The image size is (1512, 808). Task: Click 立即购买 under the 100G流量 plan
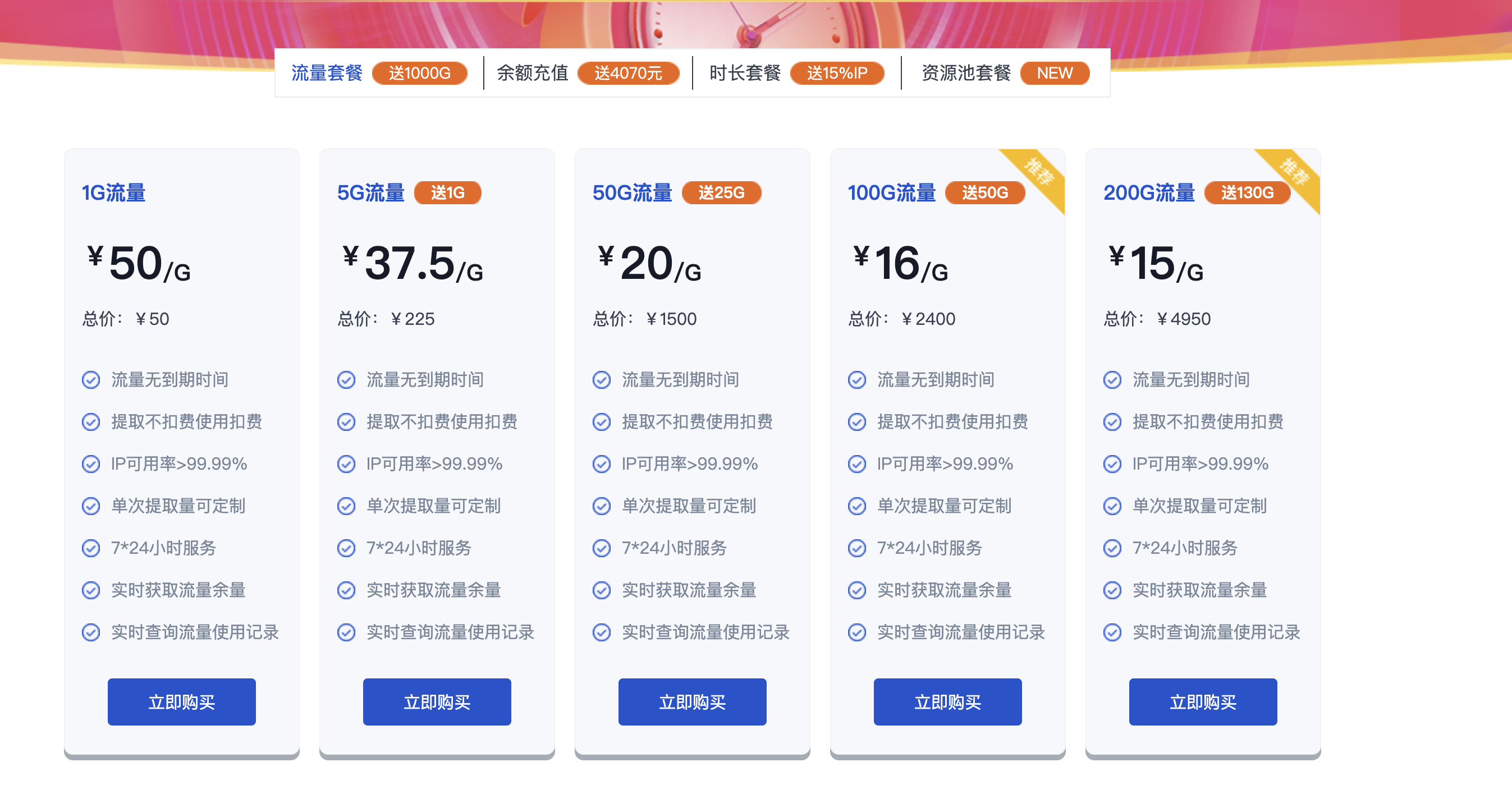(x=947, y=702)
